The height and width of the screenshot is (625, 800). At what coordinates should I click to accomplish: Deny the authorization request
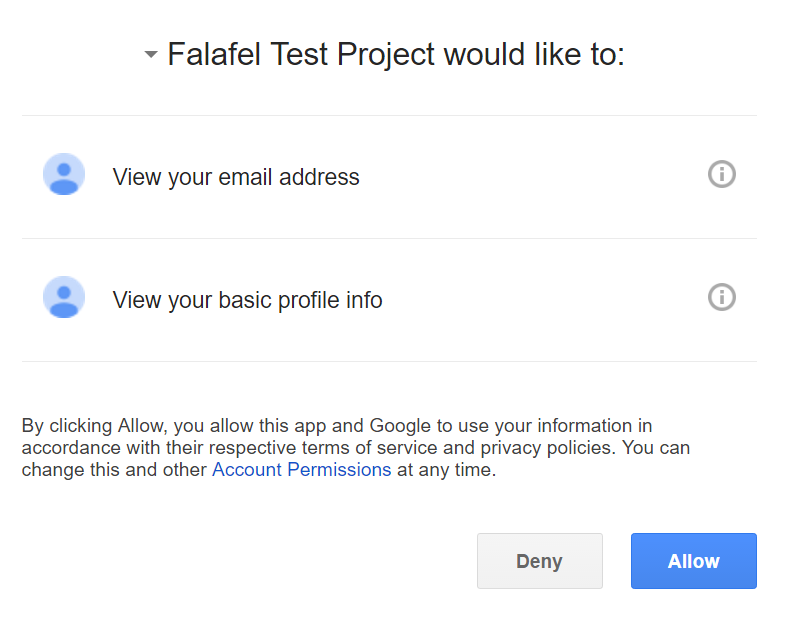coord(539,561)
